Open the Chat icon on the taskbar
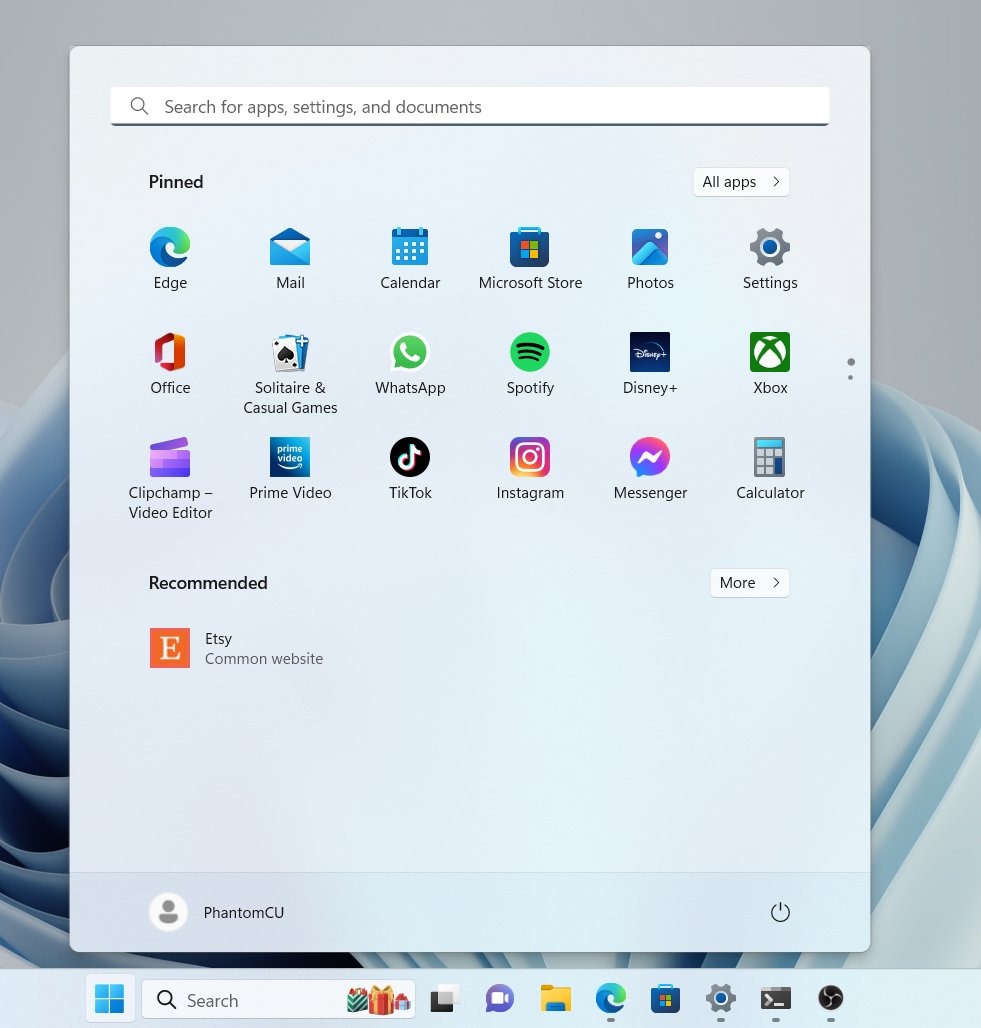The image size is (981, 1028). point(500,998)
